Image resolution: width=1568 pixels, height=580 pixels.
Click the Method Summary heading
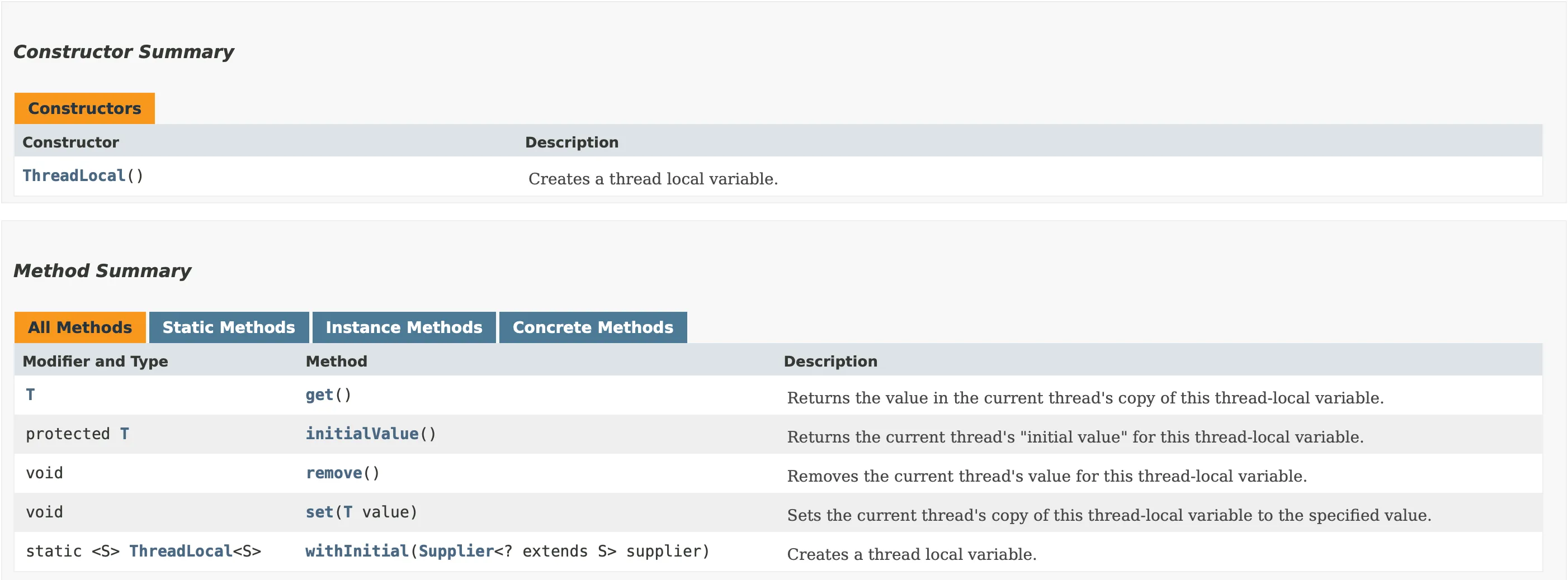[x=102, y=270]
